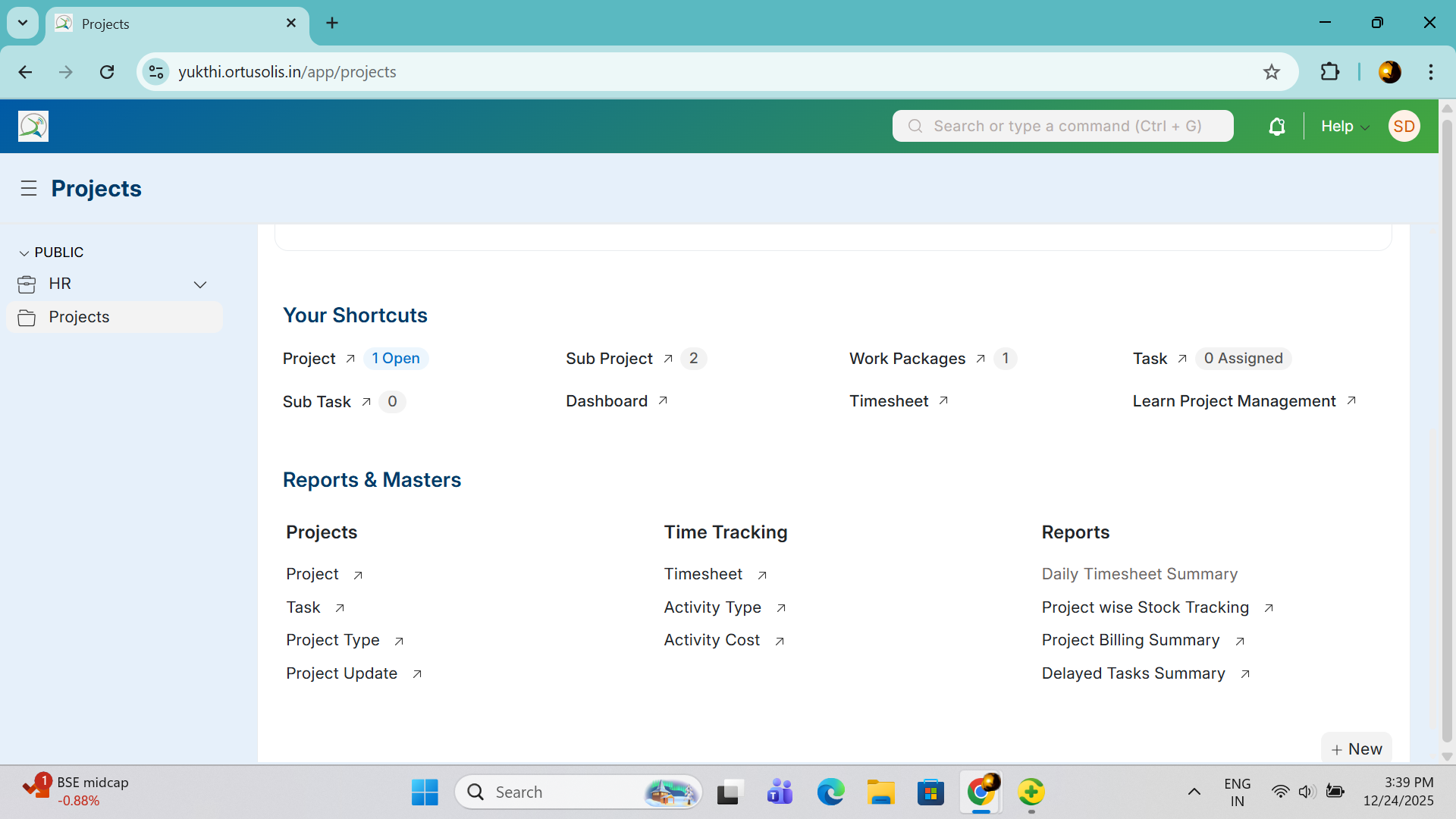
Task: Click the SD user avatar
Action: click(1404, 127)
